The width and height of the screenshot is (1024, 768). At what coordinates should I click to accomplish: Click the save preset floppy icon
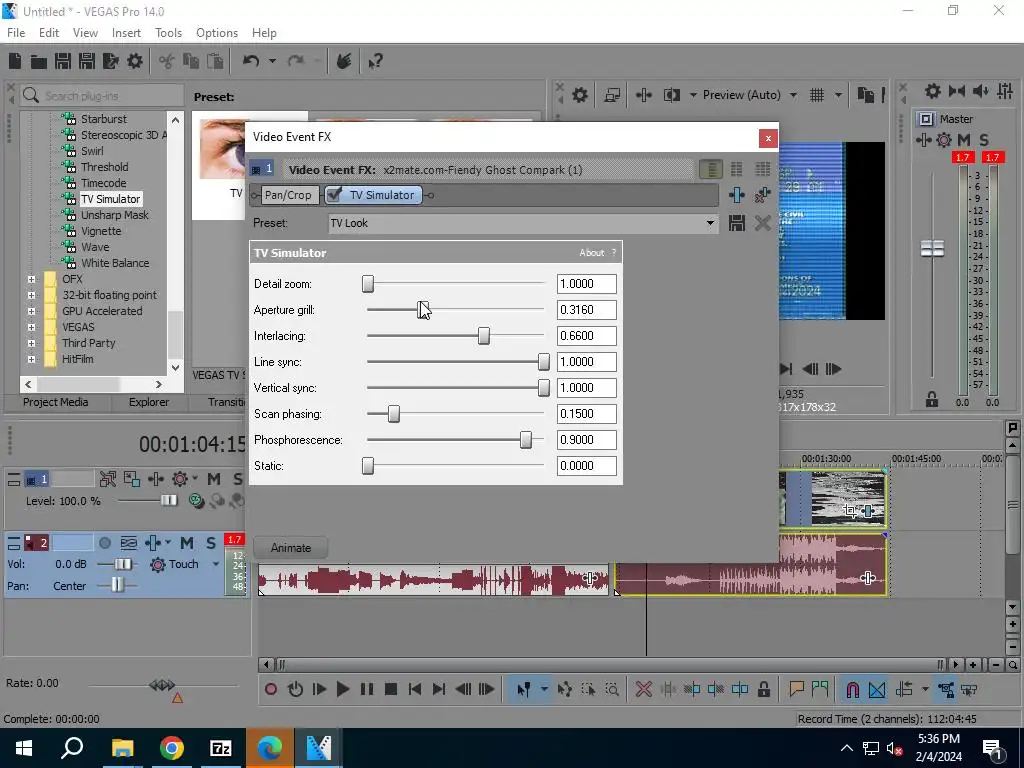(x=737, y=223)
